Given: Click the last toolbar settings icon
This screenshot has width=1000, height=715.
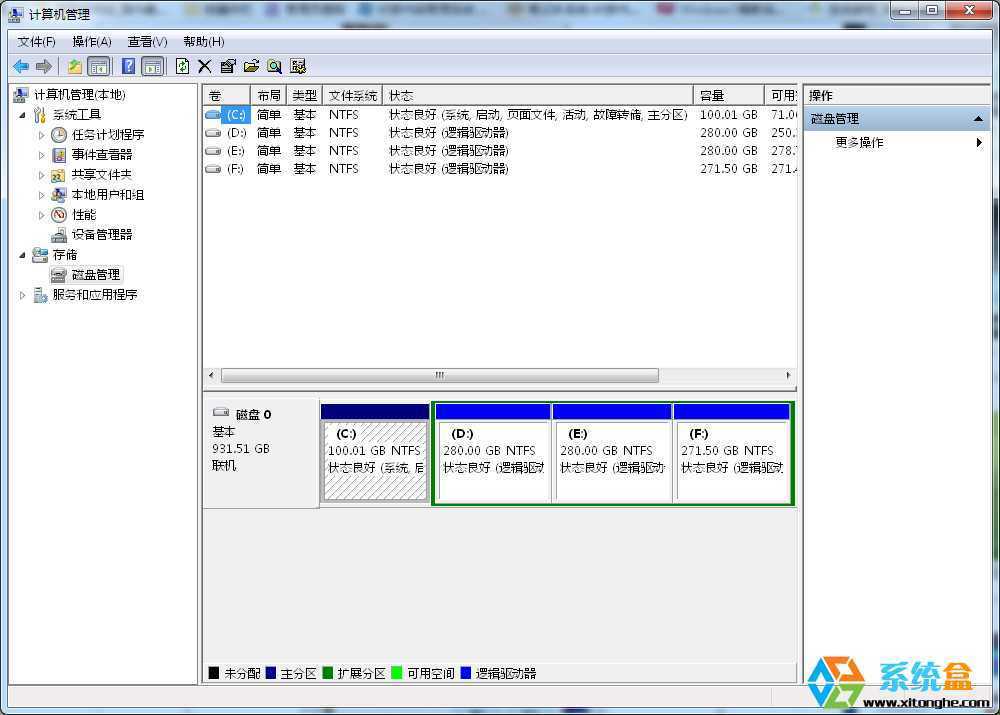Looking at the screenshot, I should coord(298,66).
